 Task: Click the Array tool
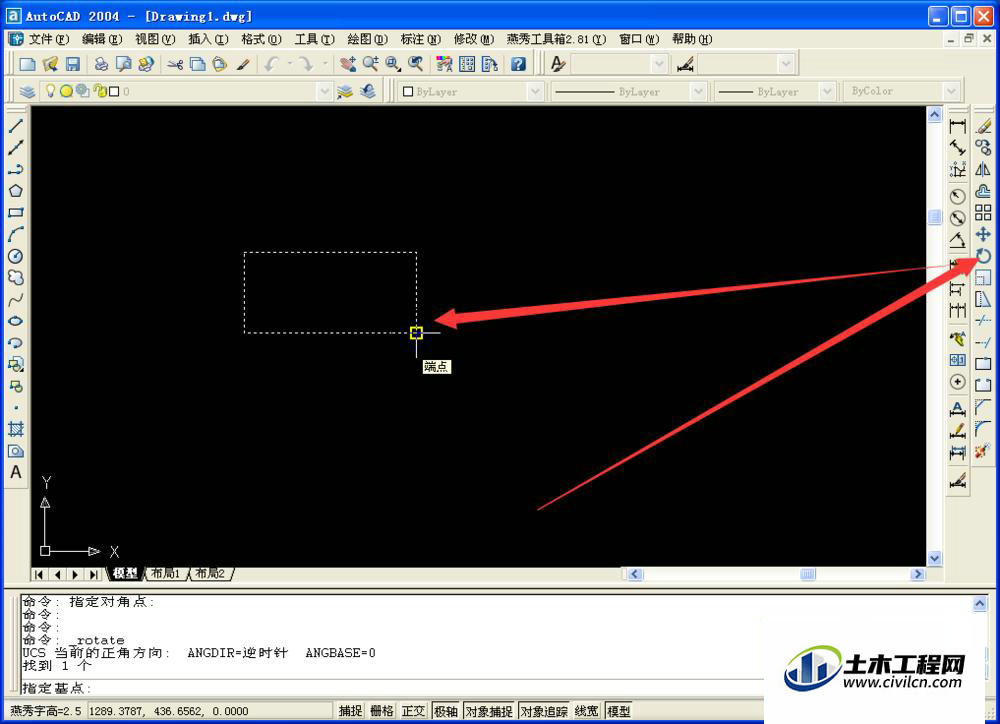click(983, 212)
